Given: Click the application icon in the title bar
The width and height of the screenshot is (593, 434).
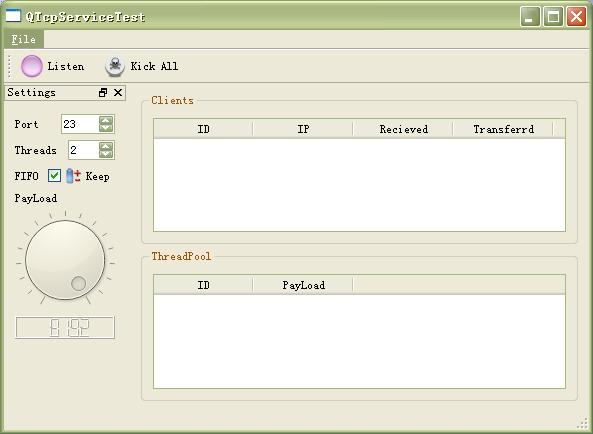Looking at the screenshot, I should [x=13, y=16].
